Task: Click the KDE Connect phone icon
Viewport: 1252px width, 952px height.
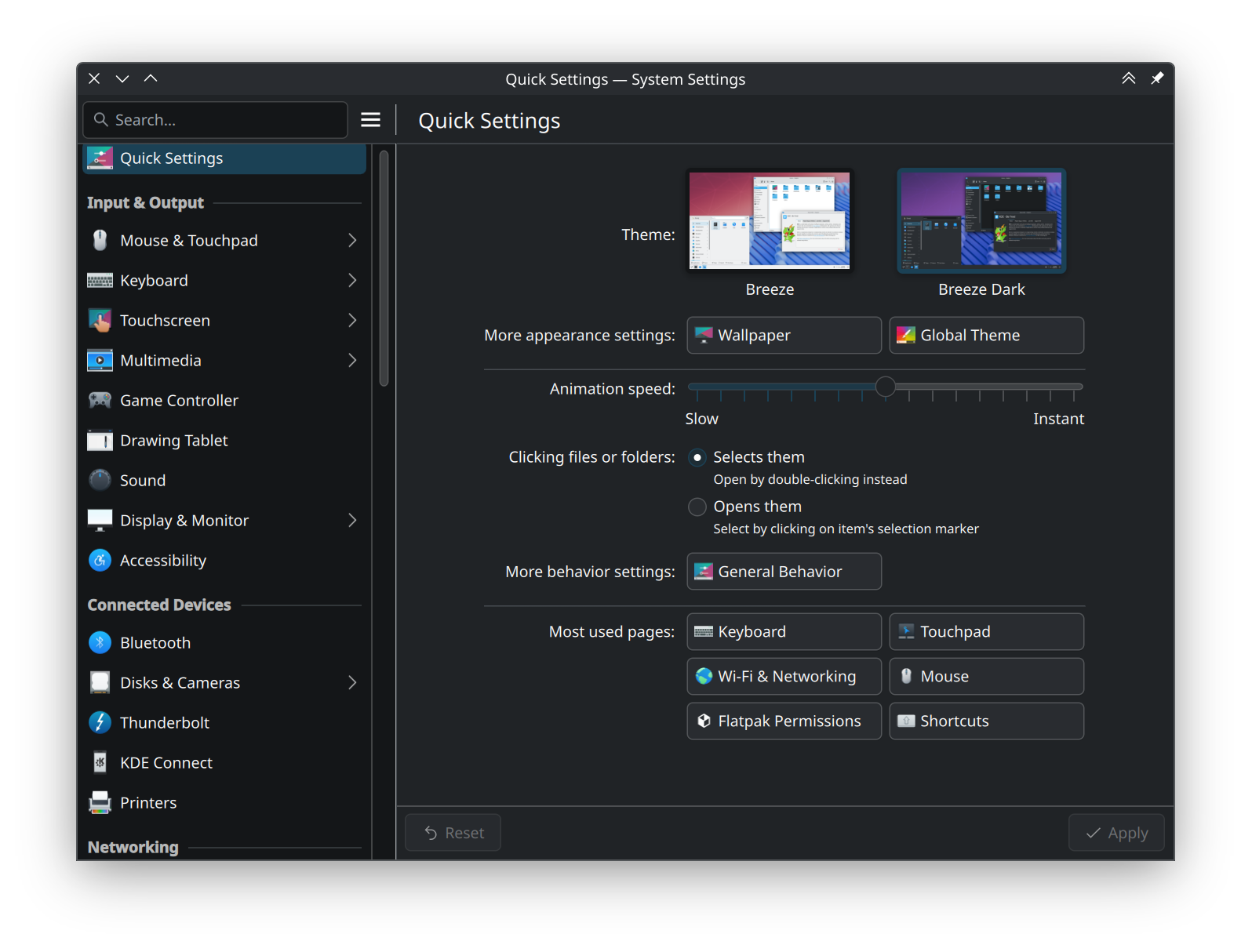Action: pos(100,762)
